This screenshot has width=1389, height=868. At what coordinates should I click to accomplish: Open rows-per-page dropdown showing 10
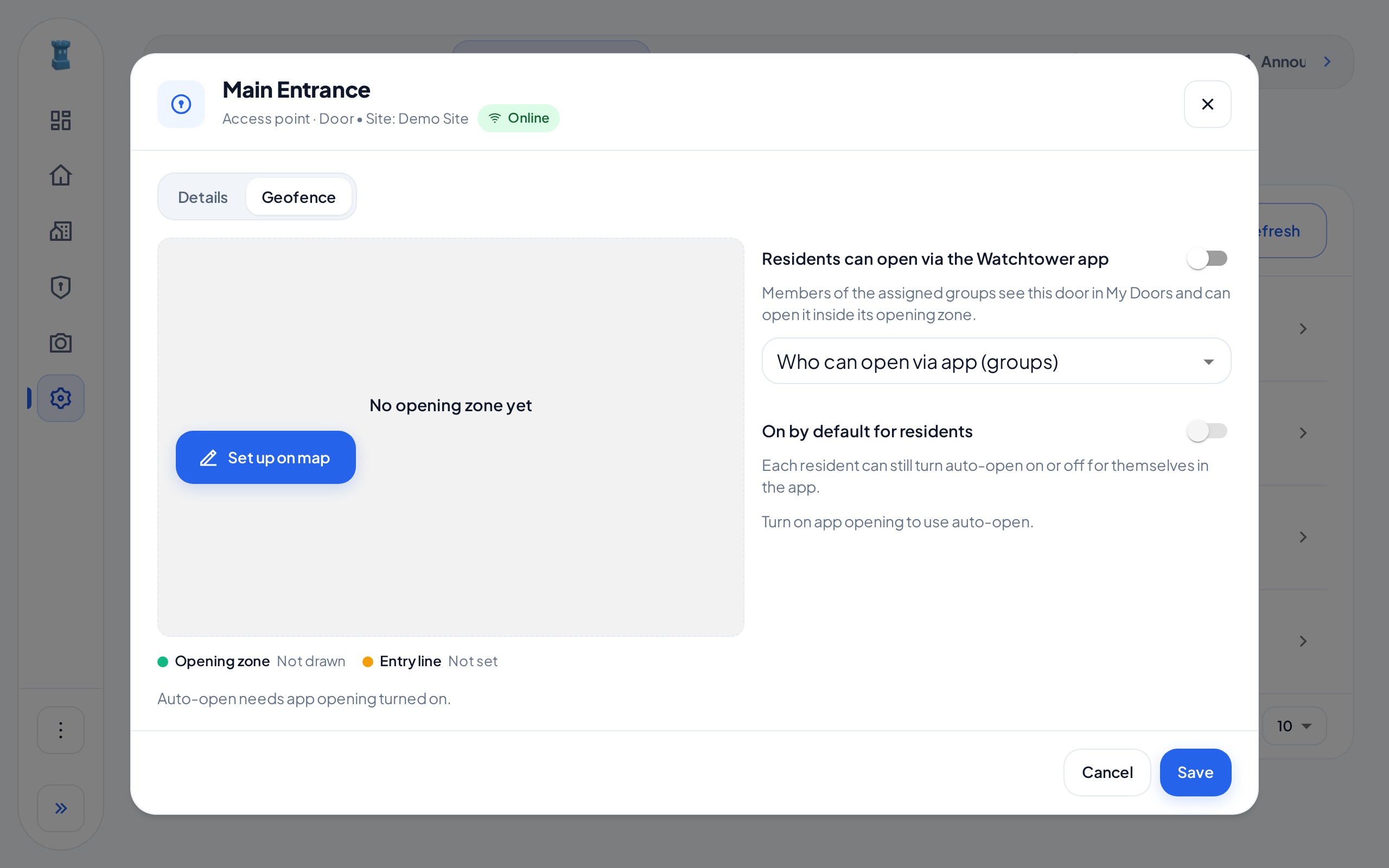coord(1294,726)
